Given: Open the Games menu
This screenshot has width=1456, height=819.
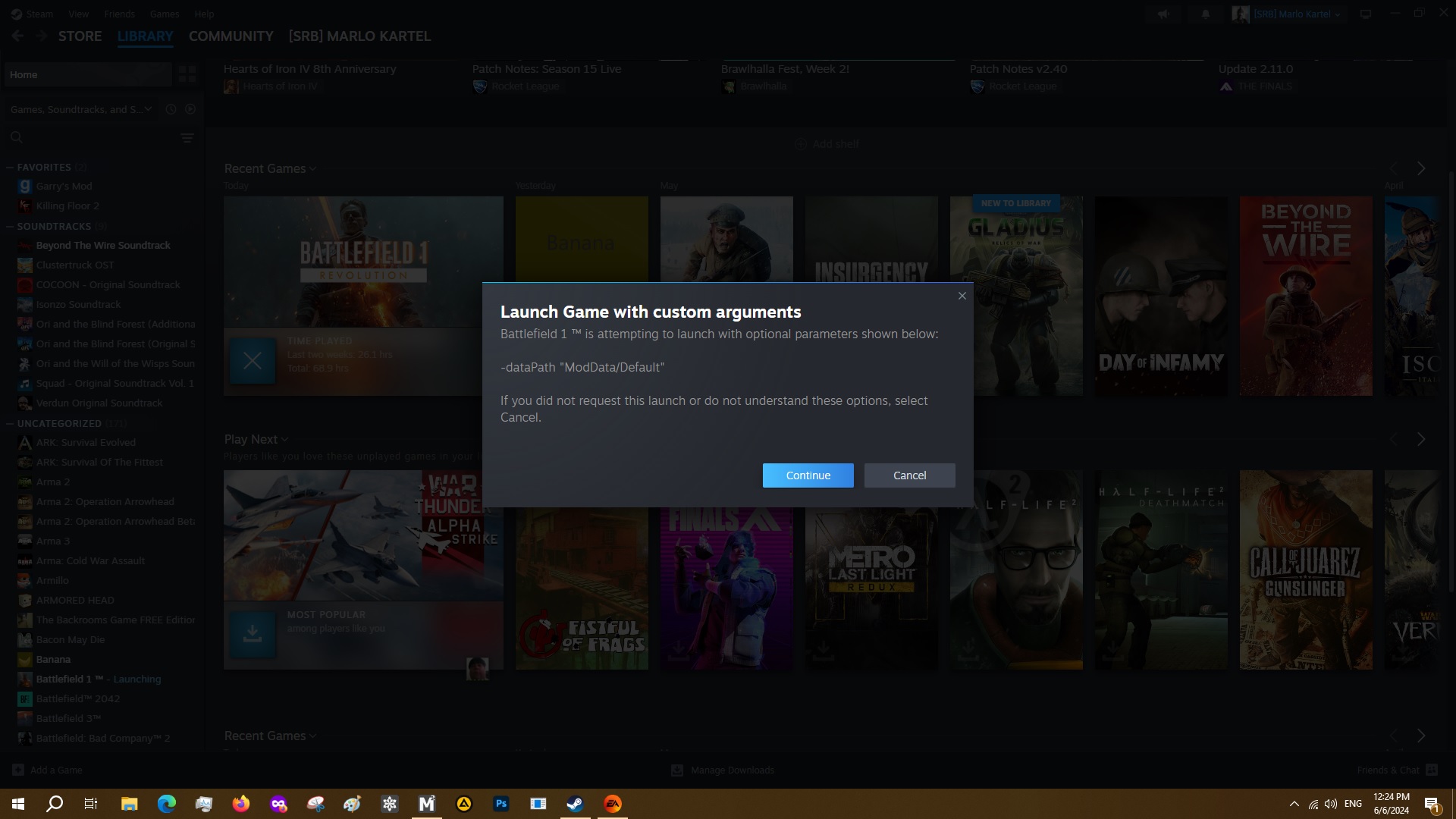Looking at the screenshot, I should point(164,14).
